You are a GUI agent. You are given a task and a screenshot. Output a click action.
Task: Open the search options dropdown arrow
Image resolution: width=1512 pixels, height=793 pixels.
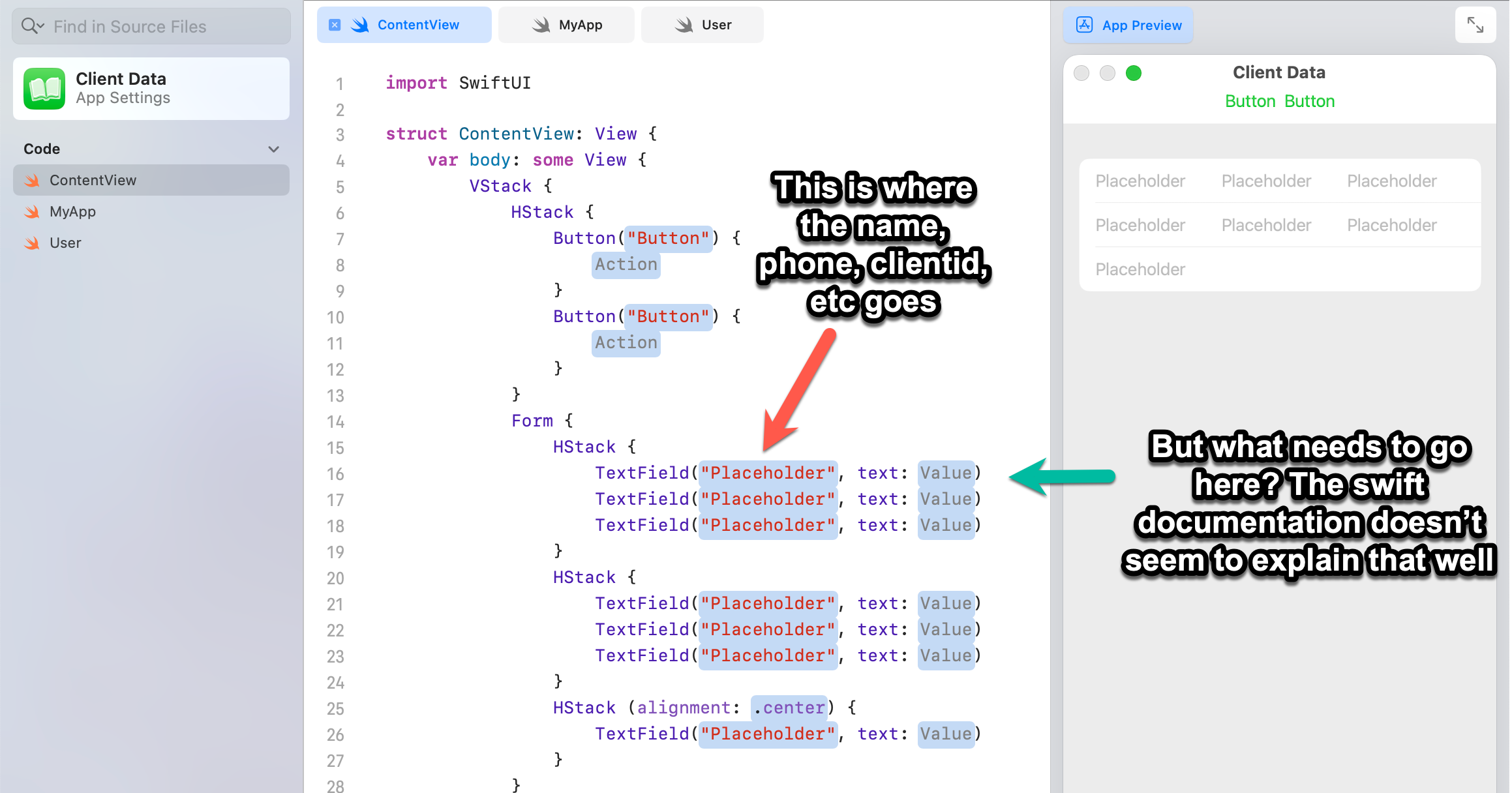pyautogui.click(x=41, y=26)
